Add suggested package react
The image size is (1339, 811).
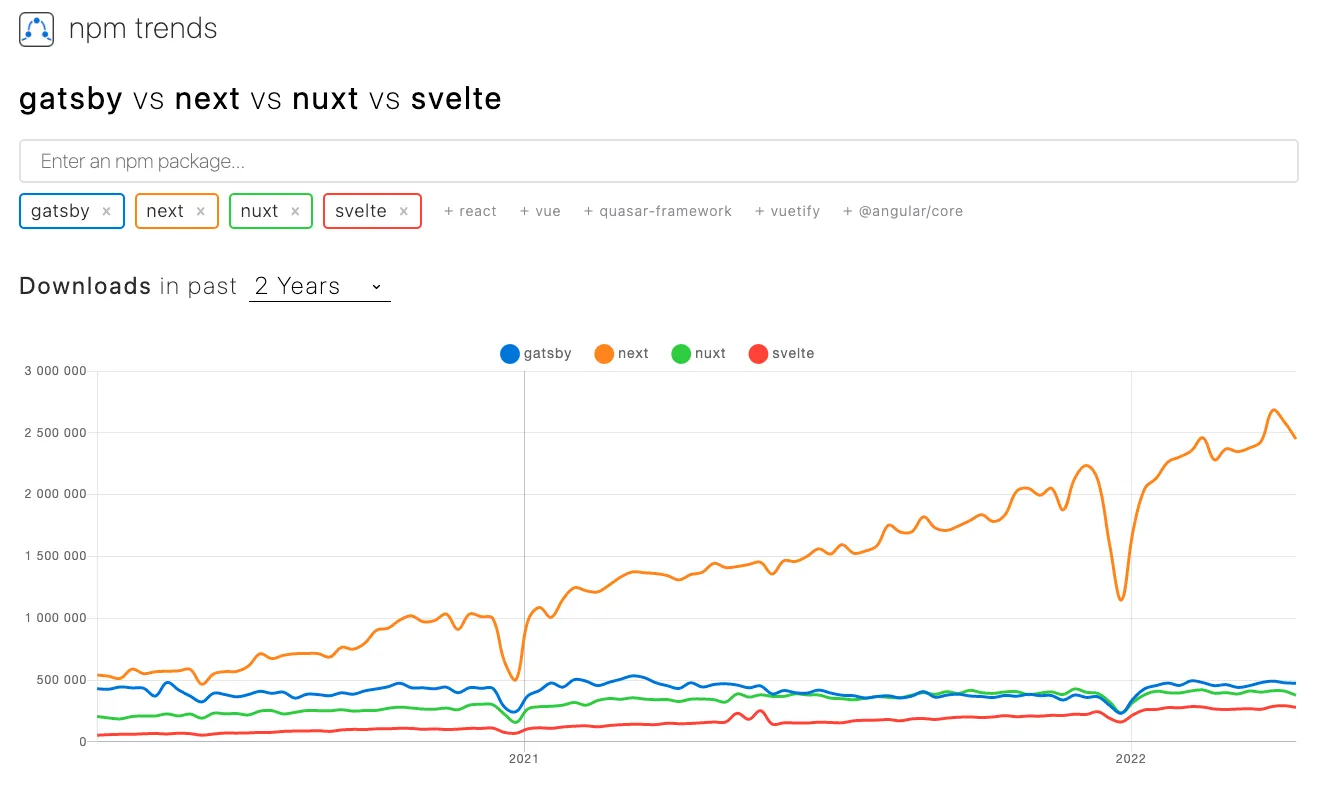[x=470, y=212]
